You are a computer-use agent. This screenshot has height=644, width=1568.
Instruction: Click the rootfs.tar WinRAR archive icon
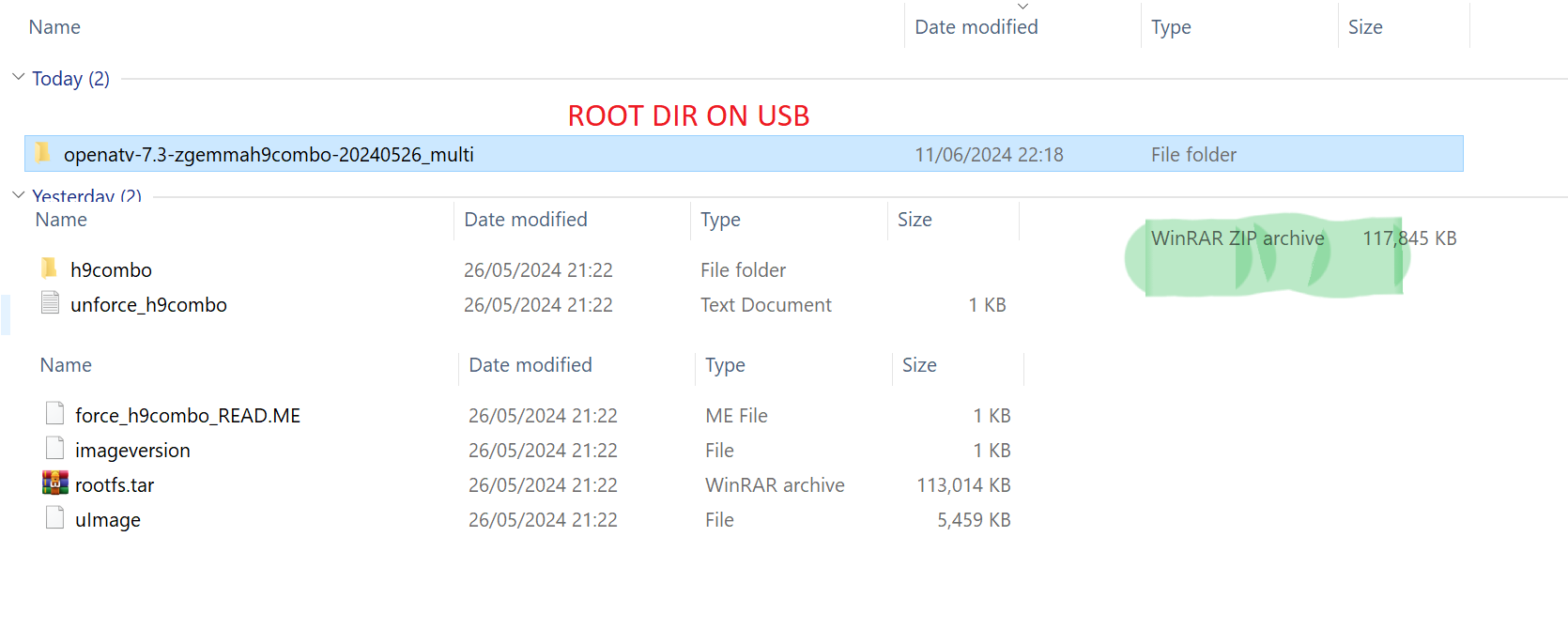55,483
